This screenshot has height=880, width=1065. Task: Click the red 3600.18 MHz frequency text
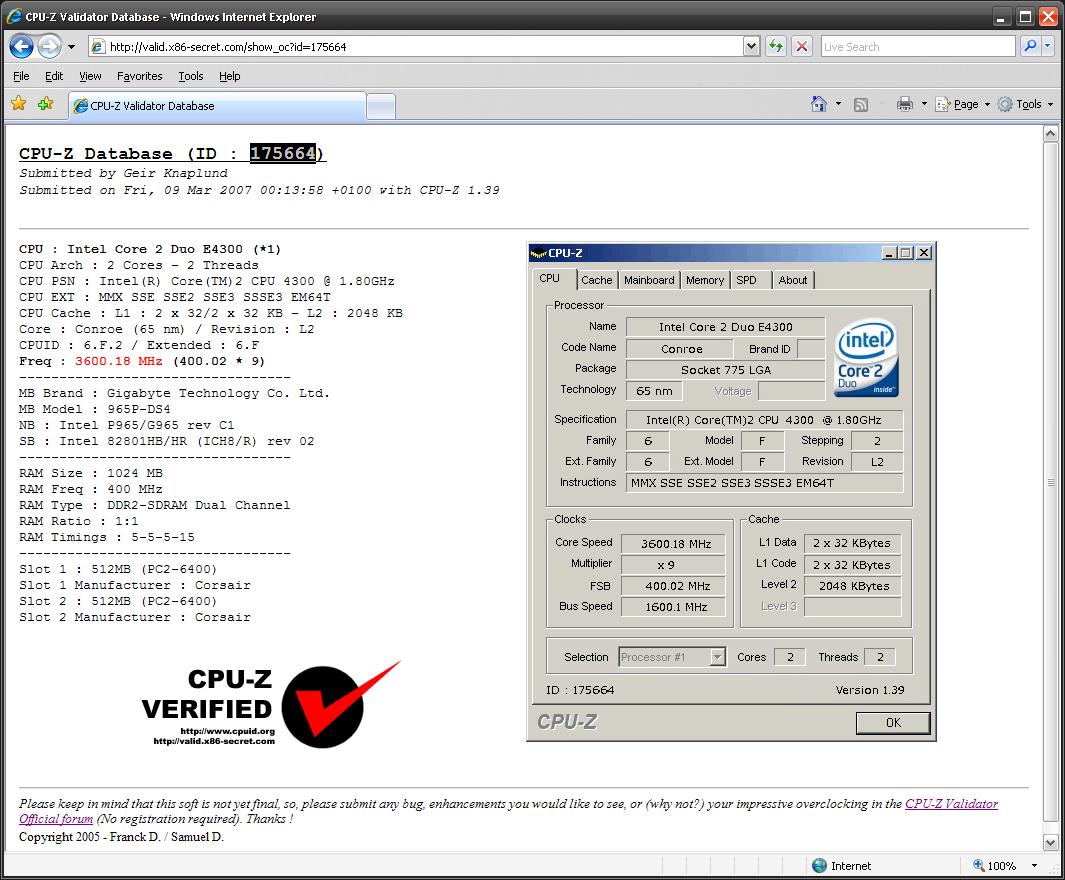pos(119,361)
